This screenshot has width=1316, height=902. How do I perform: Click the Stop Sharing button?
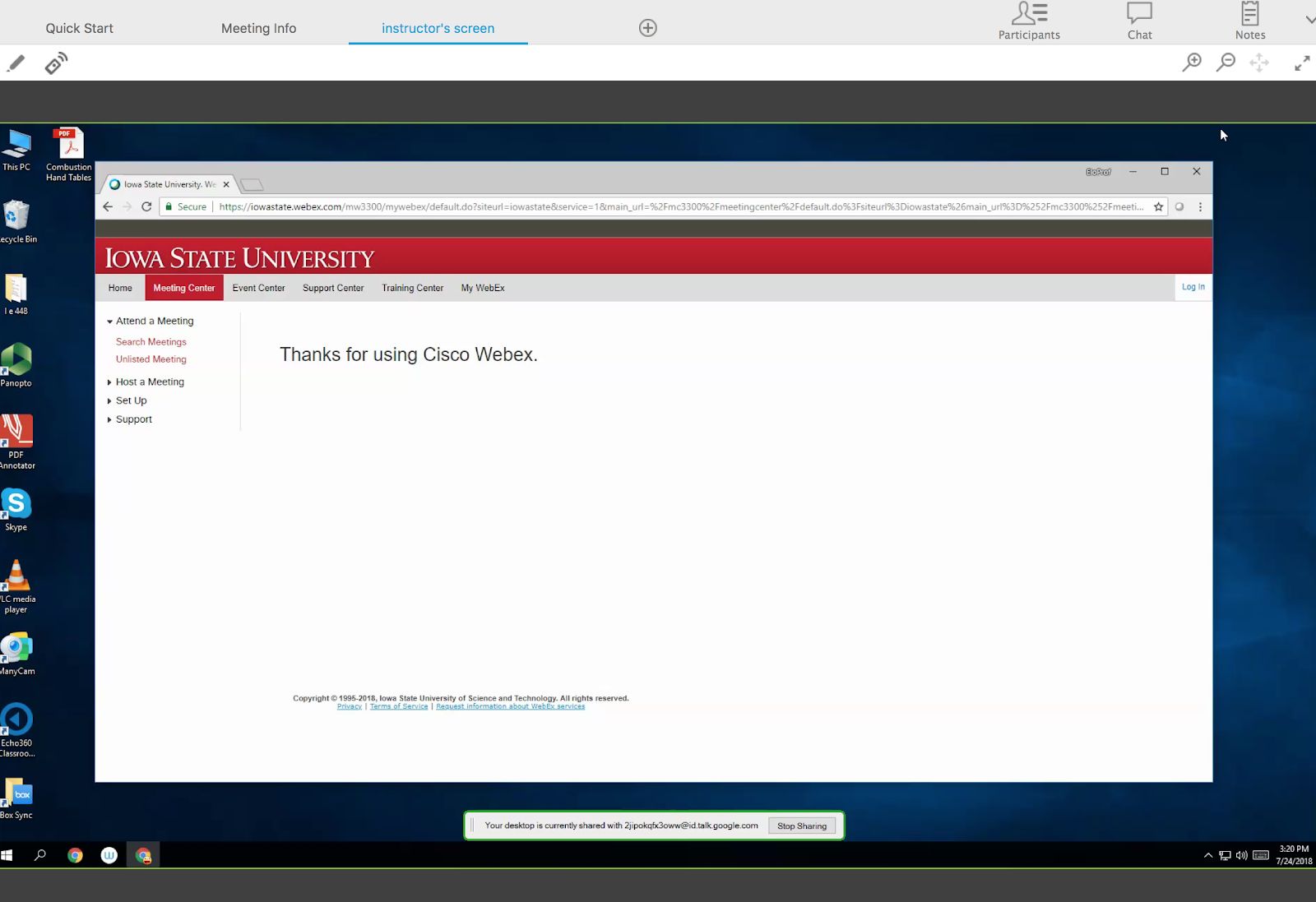[x=802, y=826]
